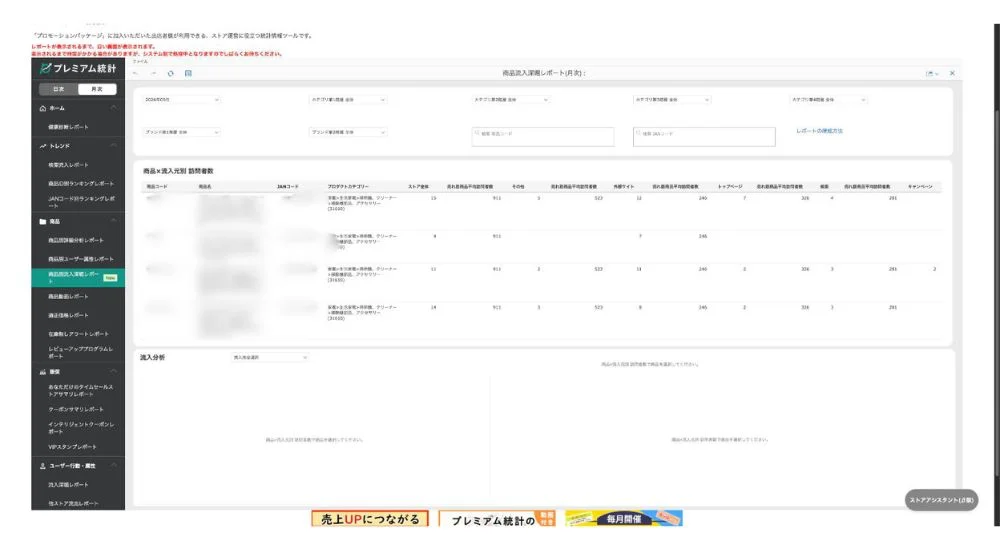Switch to the 月次 (monthly) tab
Screen dimensions: 1000x550
pyautogui.click(x=97, y=89)
